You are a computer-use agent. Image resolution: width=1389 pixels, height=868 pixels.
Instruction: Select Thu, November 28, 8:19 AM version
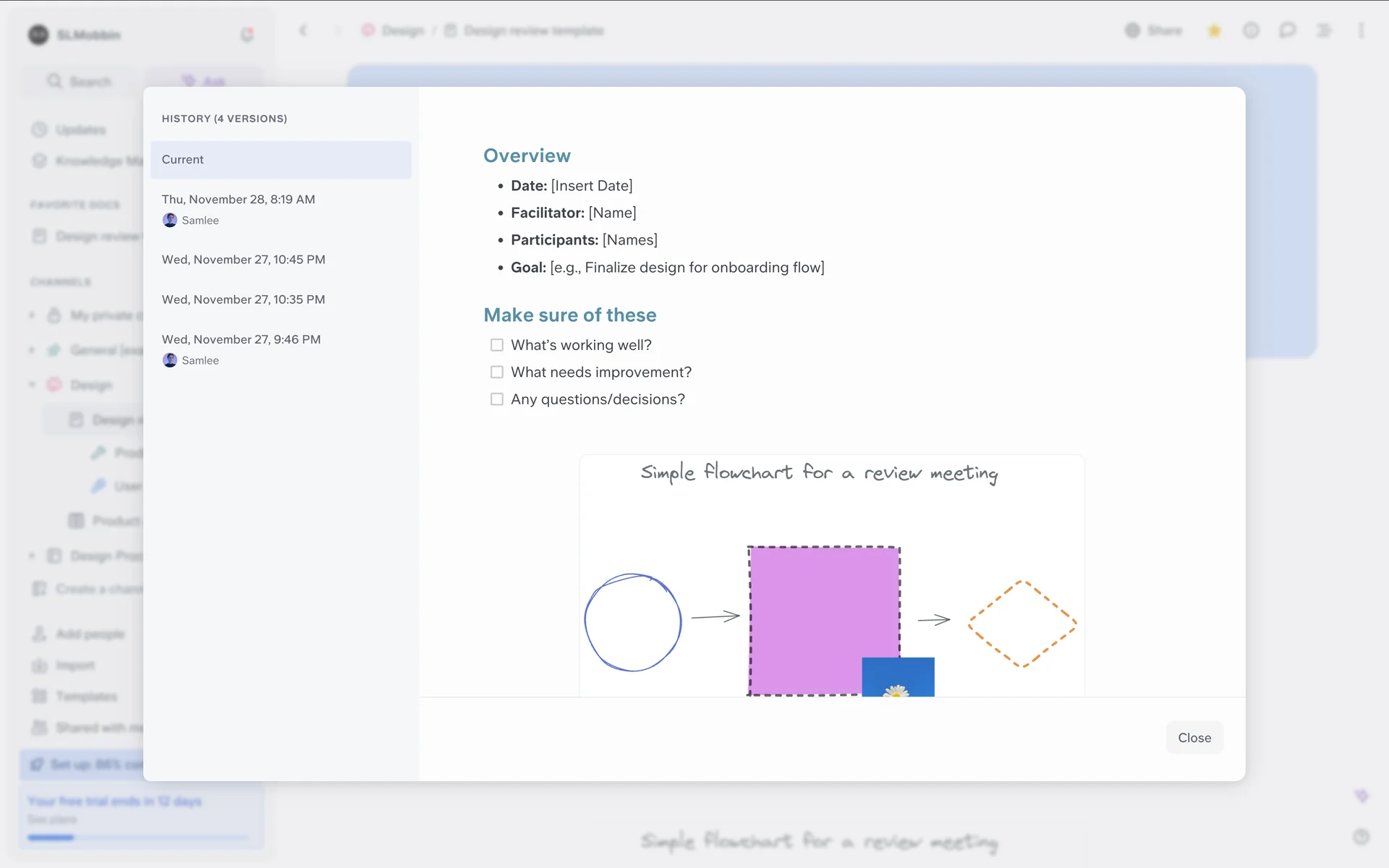pos(239,200)
